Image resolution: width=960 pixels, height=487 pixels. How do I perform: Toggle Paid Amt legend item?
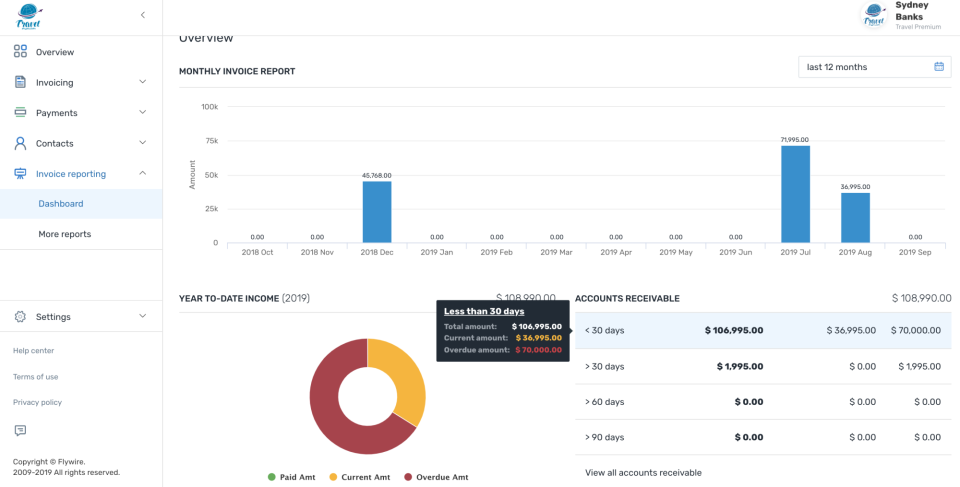click(292, 477)
